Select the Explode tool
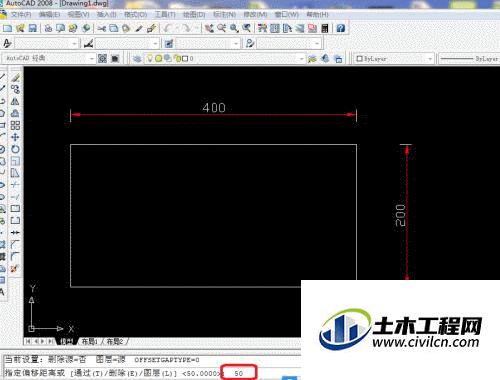 point(14,268)
